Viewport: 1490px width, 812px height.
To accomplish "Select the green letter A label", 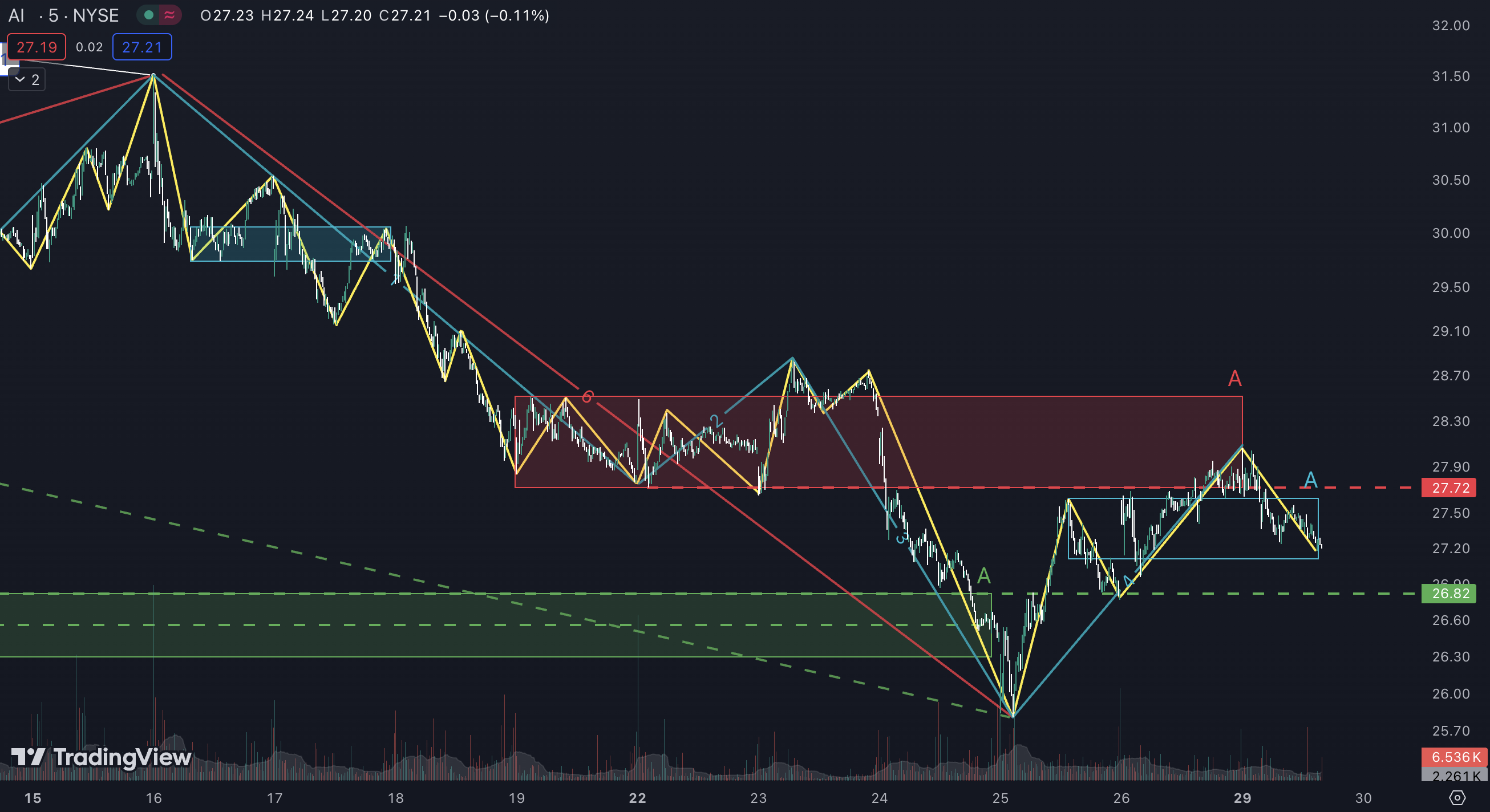I will tap(984, 576).
